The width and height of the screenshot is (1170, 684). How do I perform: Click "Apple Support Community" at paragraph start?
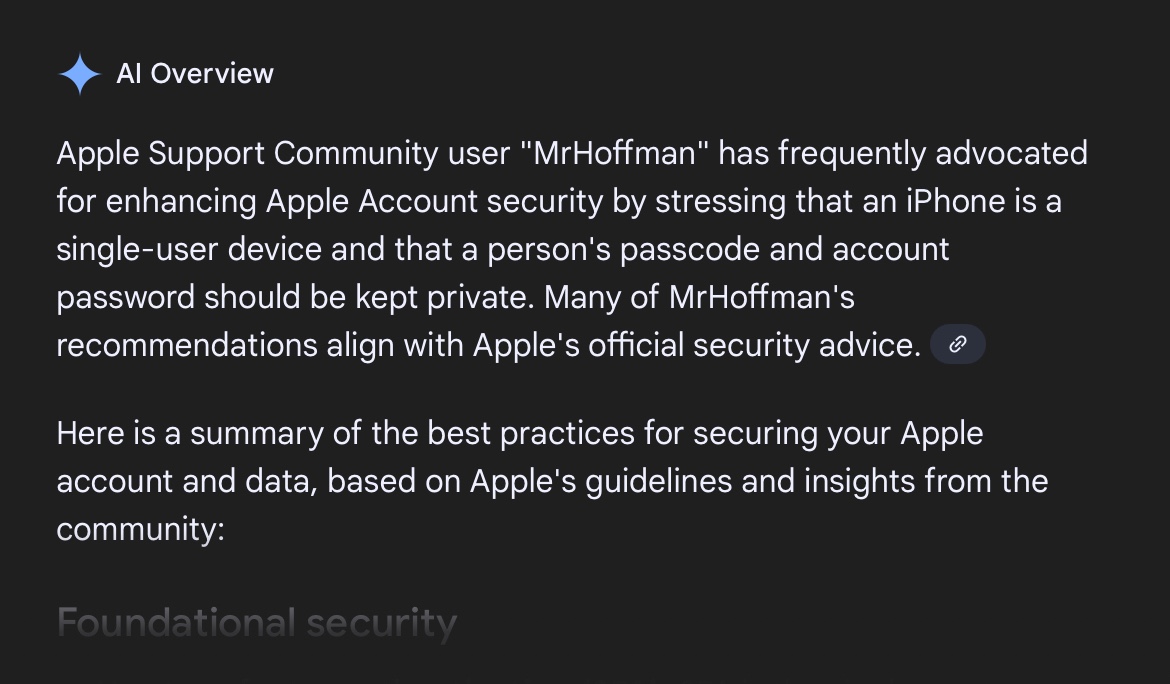click(x=246, y=154)
